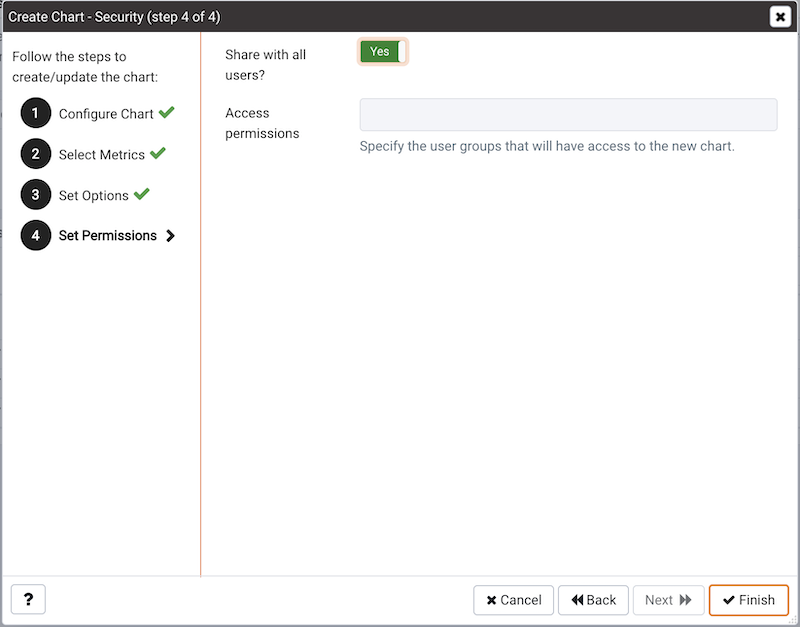
Task: Click the green checkmark beside Set Options
Action: click(x=141, y=193)
